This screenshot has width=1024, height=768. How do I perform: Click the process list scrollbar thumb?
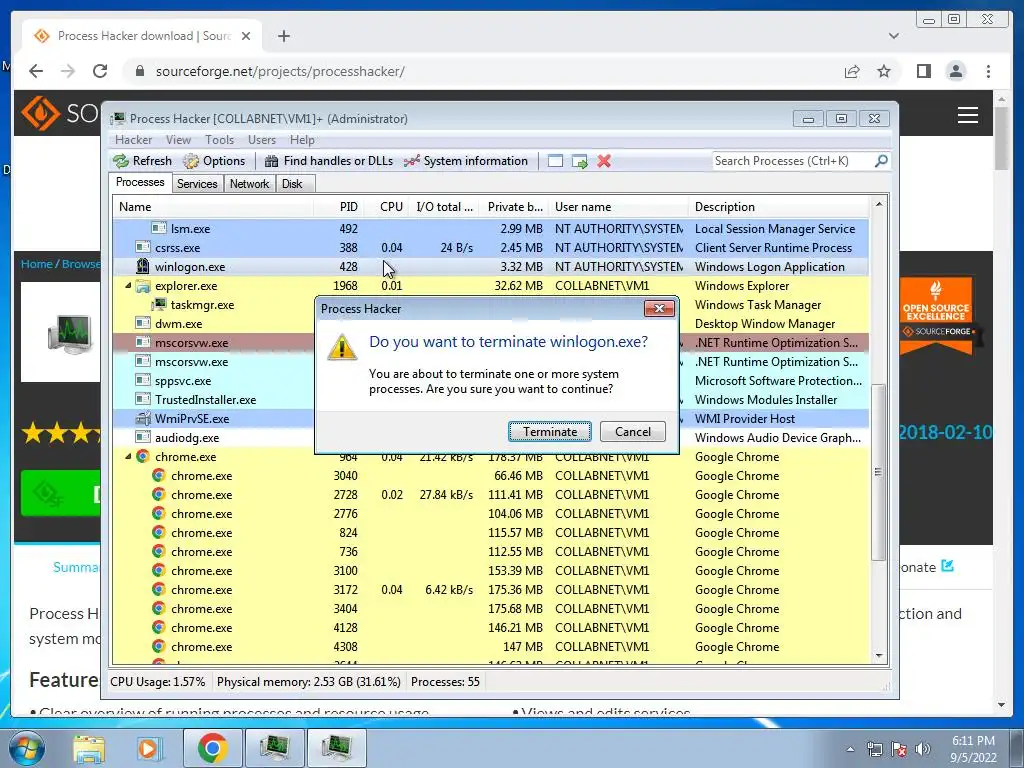point(879,471)
